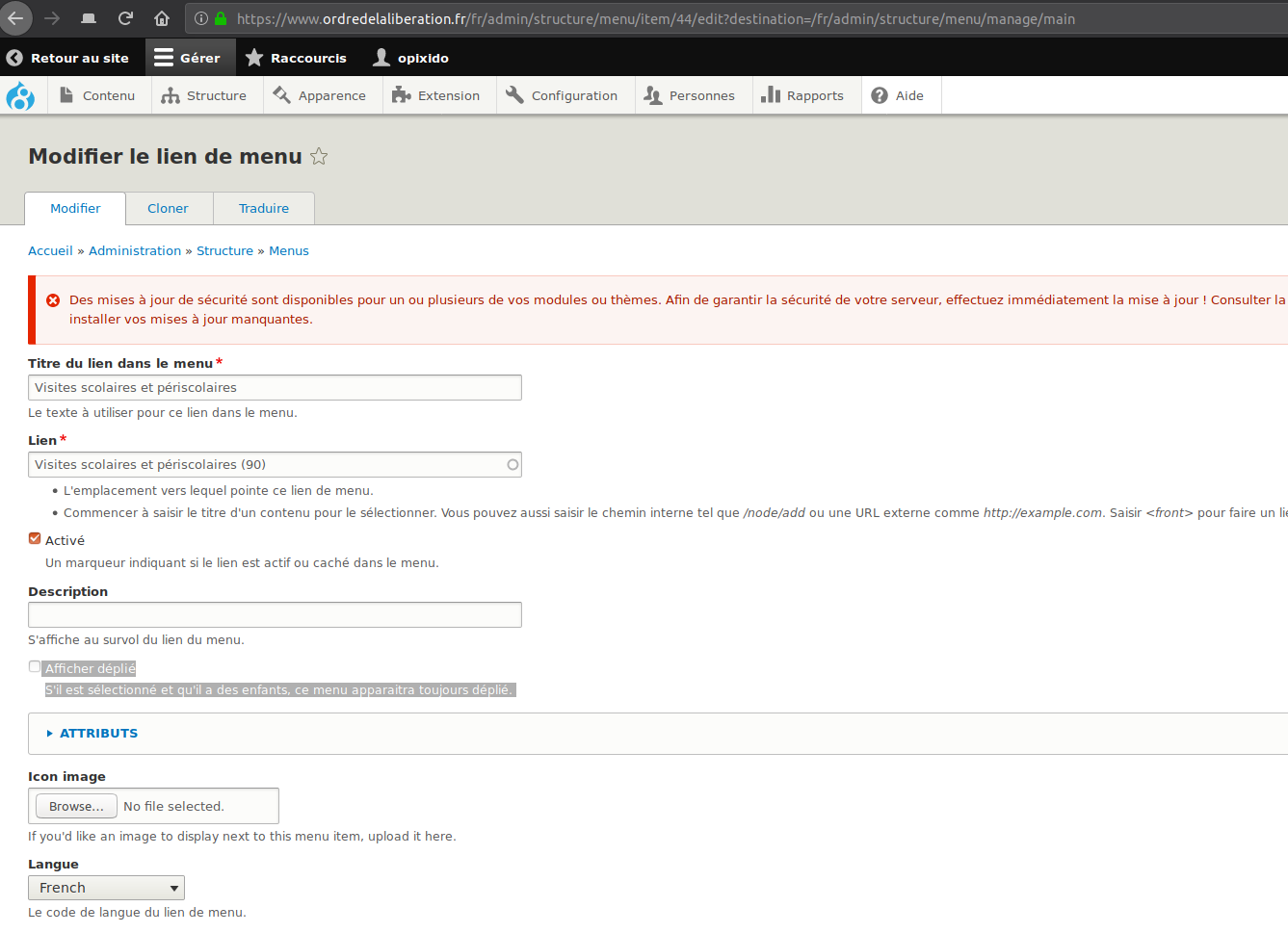Screen dimensions: 1288x933
Task: Click the autocomplete circle in Lien field
Action: click(x=513, y=464)
